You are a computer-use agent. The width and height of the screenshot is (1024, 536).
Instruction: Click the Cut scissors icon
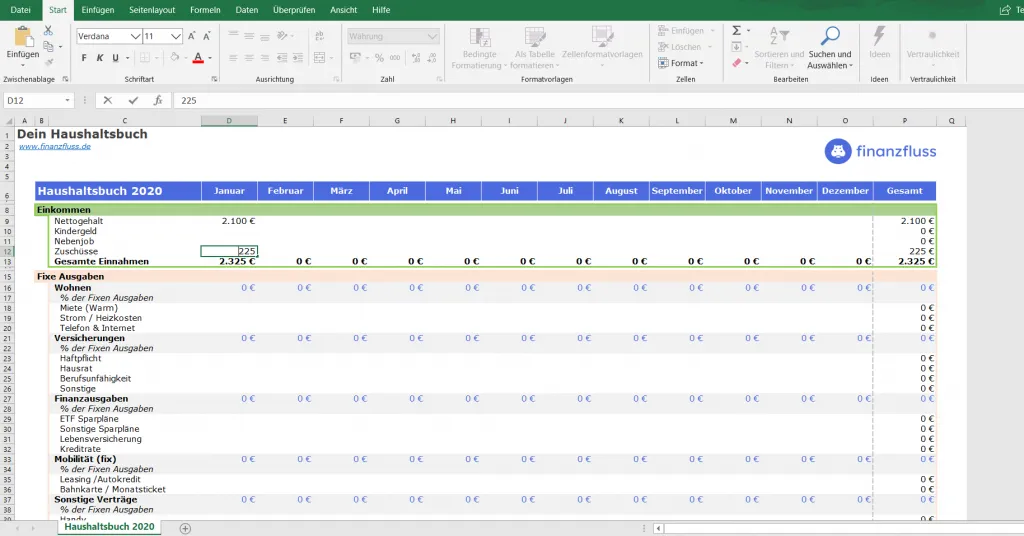(x=47, y=31)
